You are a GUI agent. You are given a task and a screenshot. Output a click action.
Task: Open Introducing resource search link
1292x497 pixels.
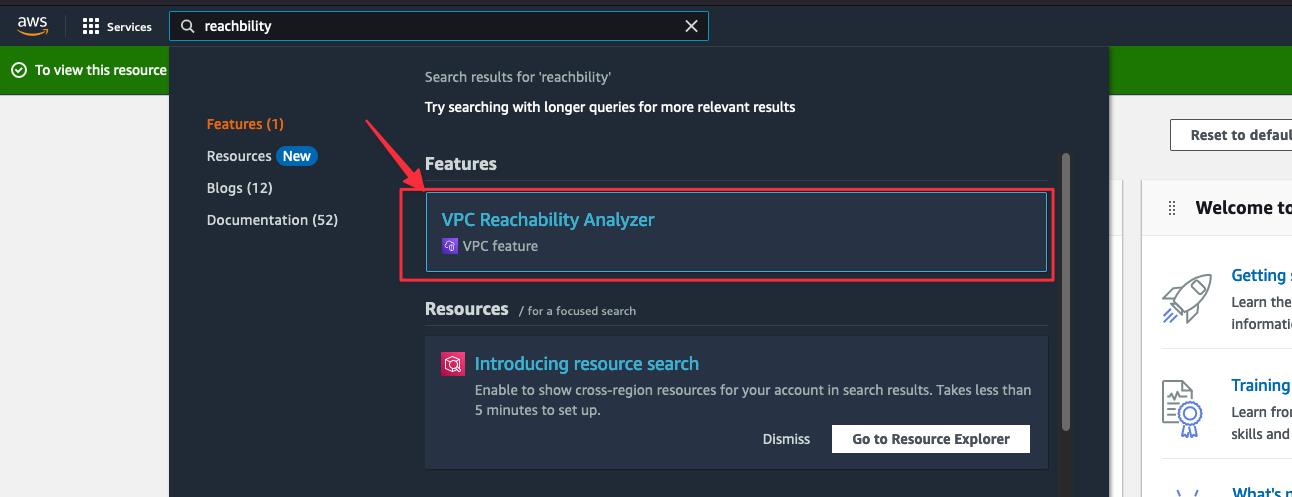click(586, 364)
